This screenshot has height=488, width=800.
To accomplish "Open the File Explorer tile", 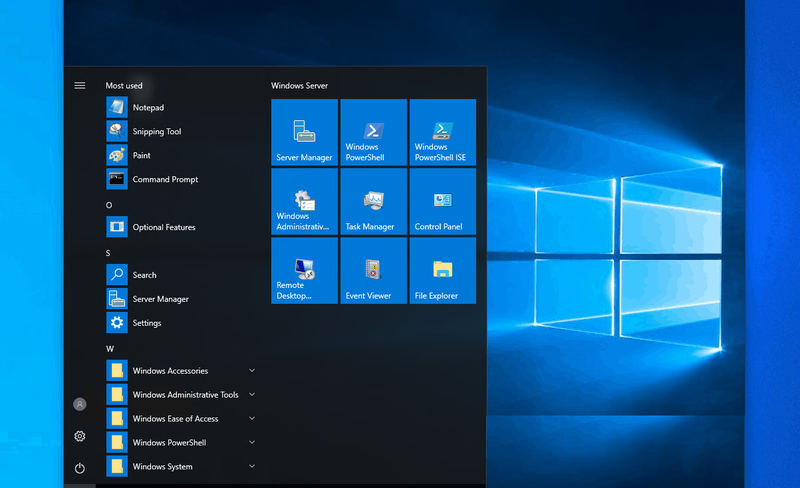I will (x=443, y=271).
